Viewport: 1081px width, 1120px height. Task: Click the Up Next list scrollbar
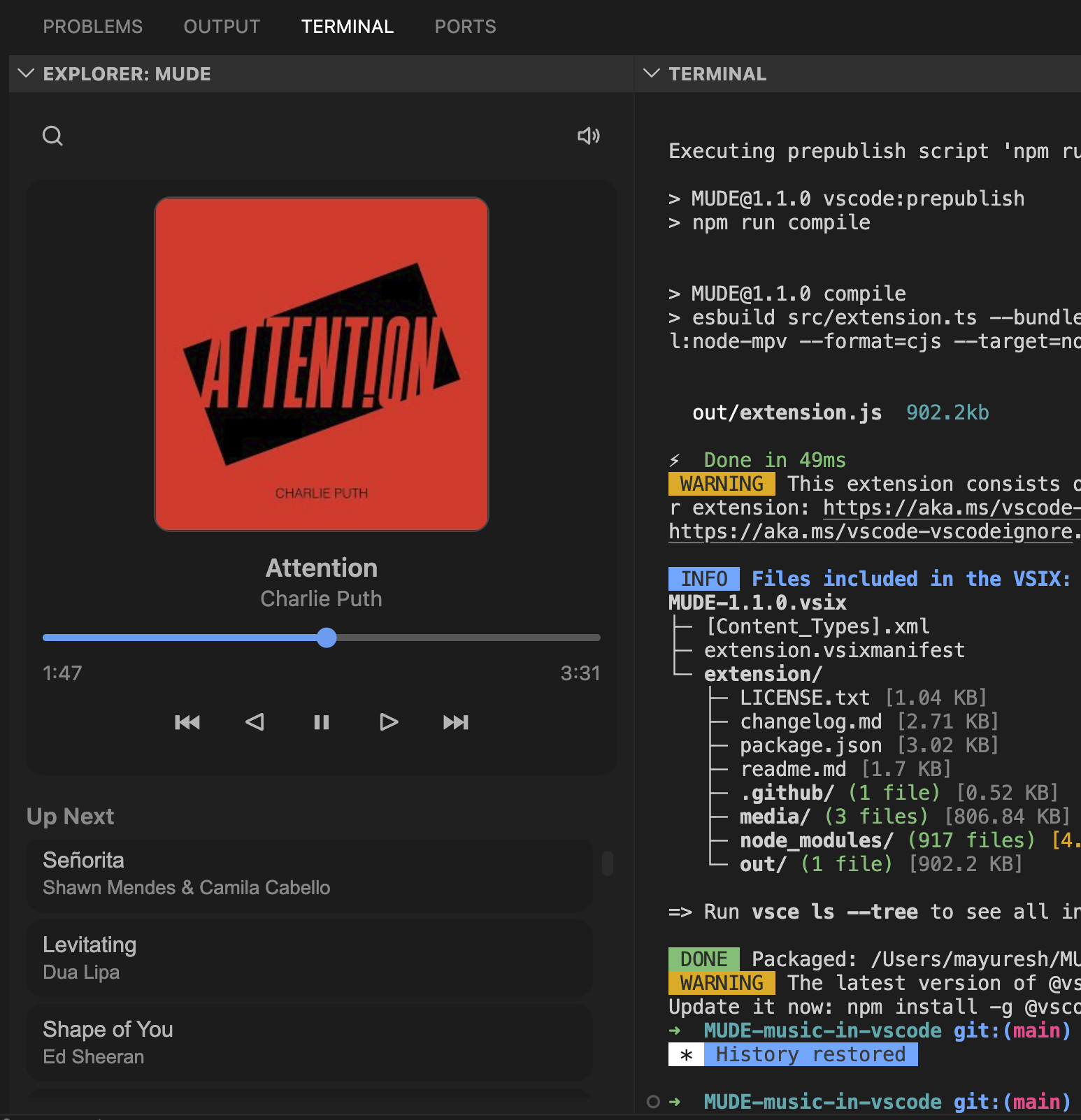608,863
